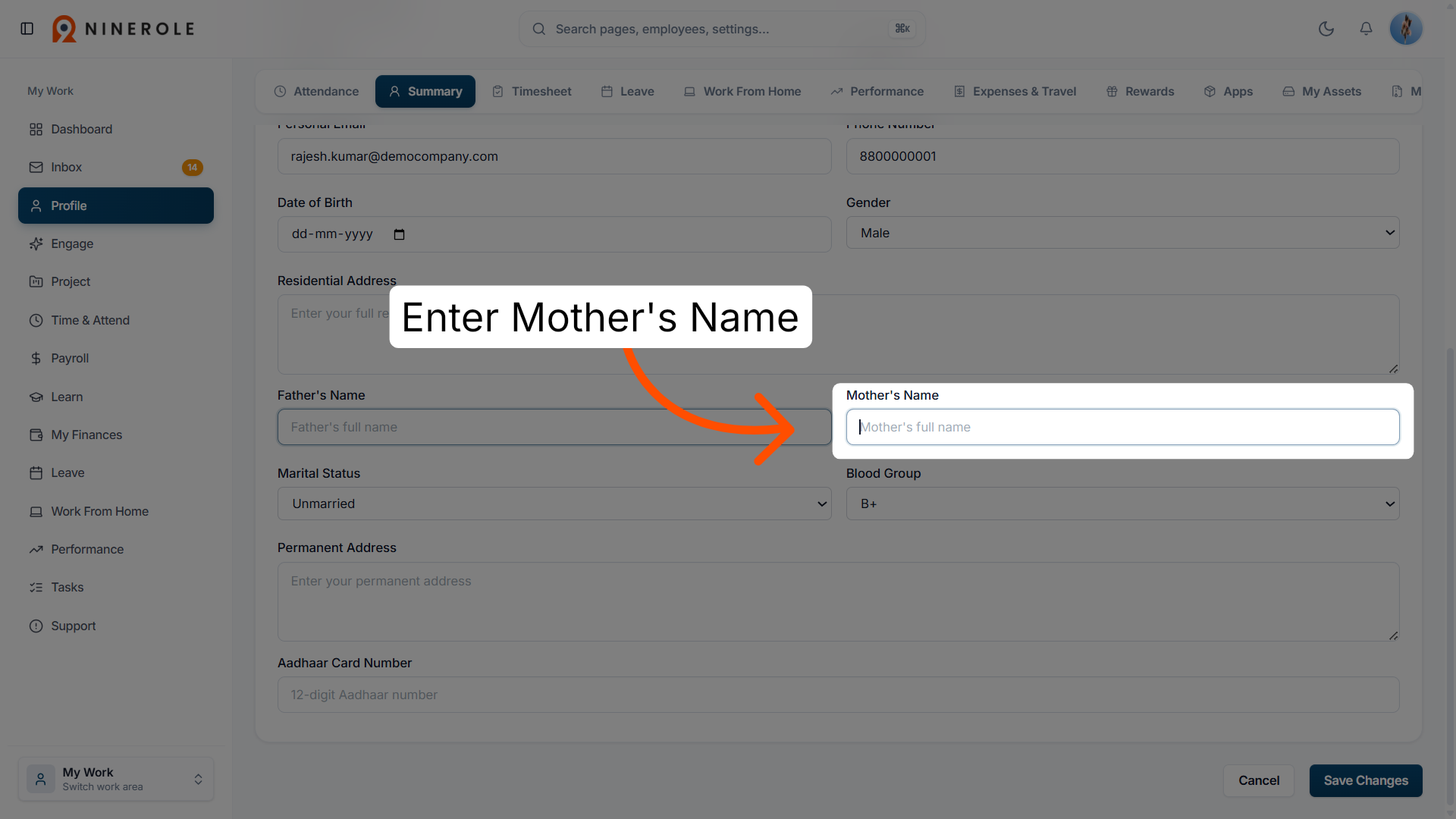Open user avatar menu
1456x819 pixels.
[x=1406, y=29]
